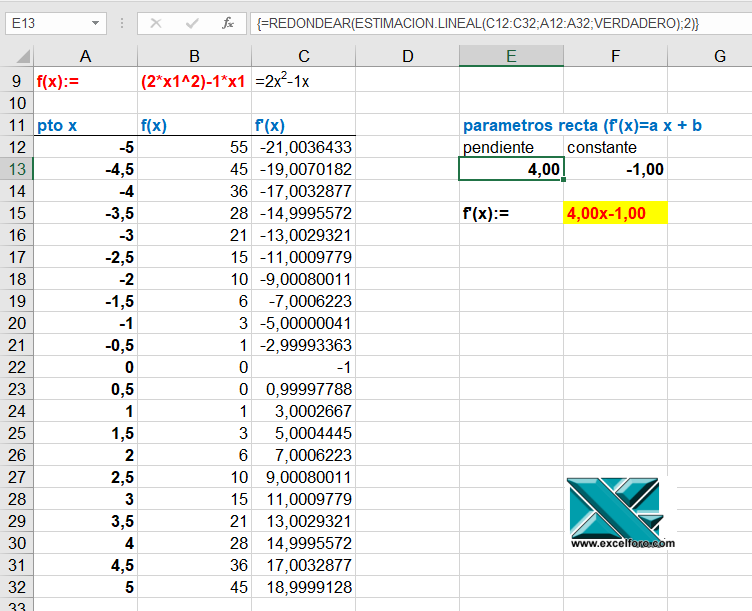This screenshot has width=752, height=611.
Task: Select column F header
Action: click(615, 57)
